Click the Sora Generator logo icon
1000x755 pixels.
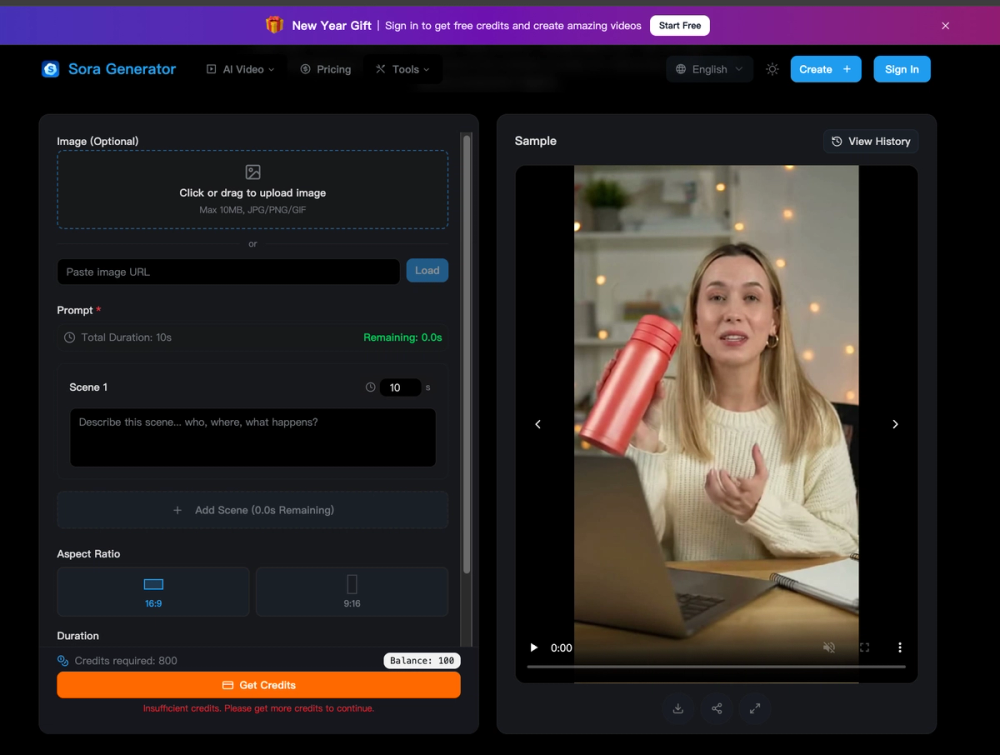[50, 69]
